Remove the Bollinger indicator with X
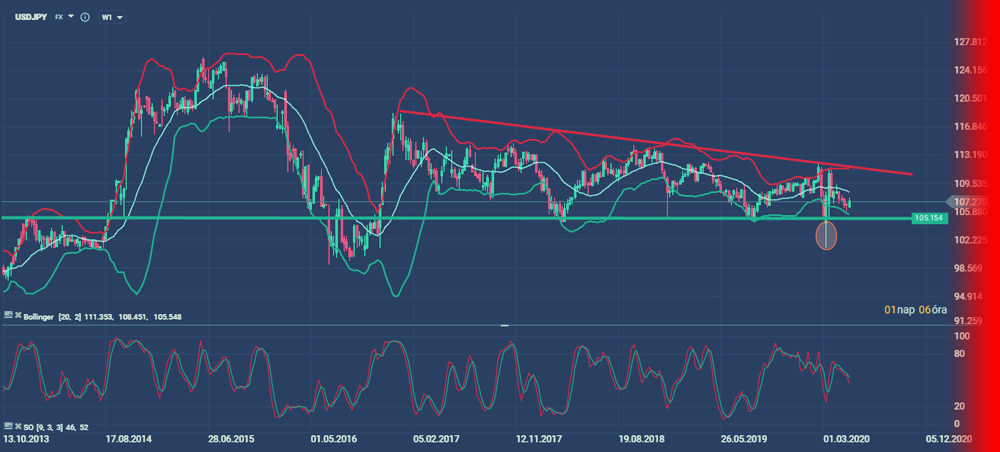This screenshot has width=1000, height=452. pos(18,316)
